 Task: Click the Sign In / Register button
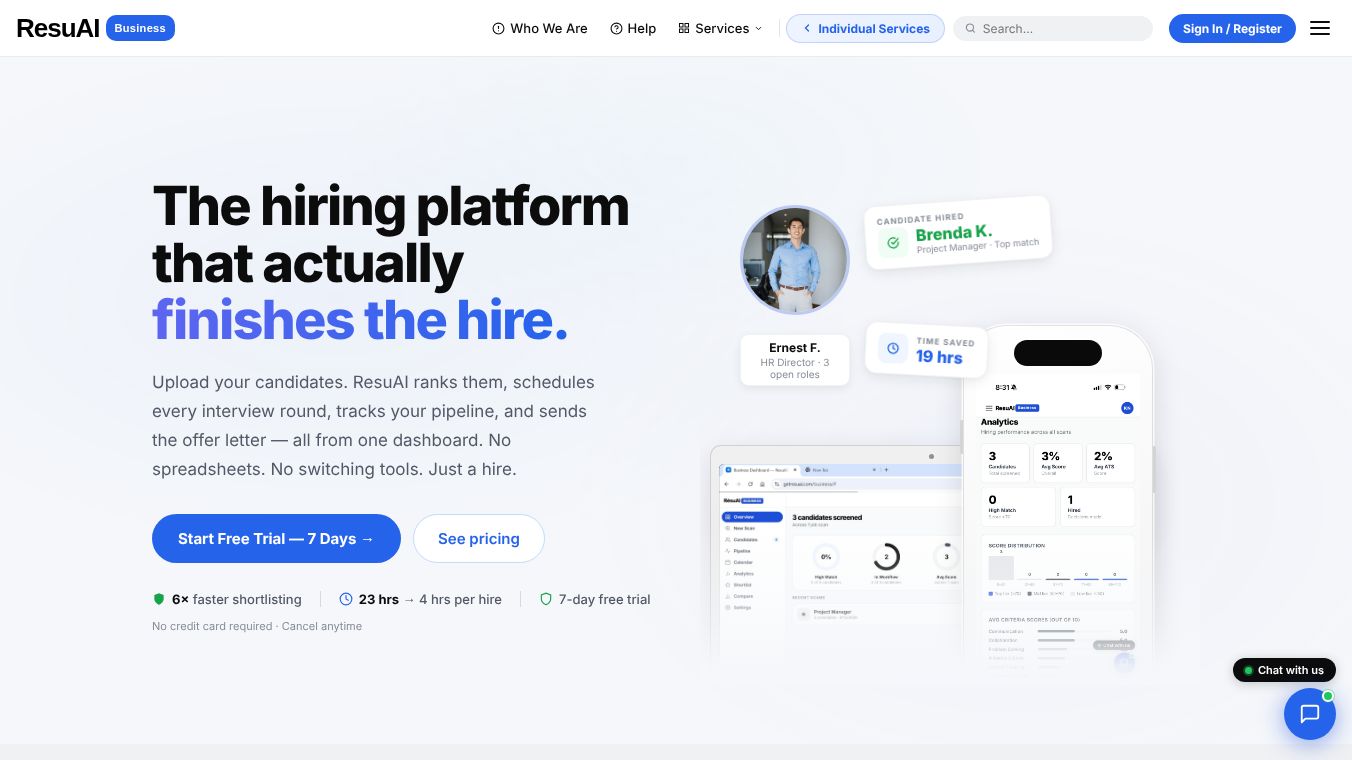[x=1232, y=28]
